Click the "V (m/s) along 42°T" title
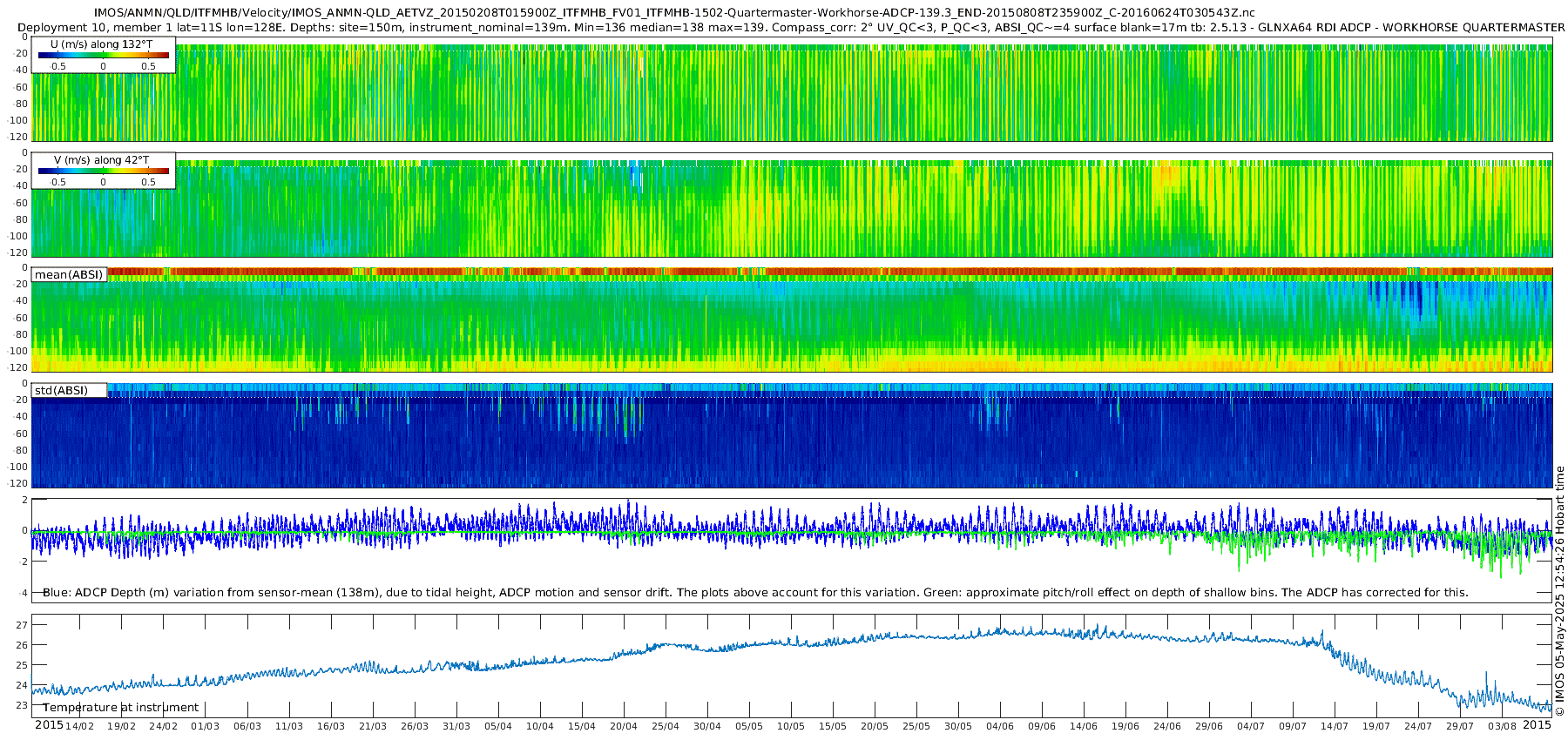The height and width of the screenshot is (740, 1568). click(101, 160)
